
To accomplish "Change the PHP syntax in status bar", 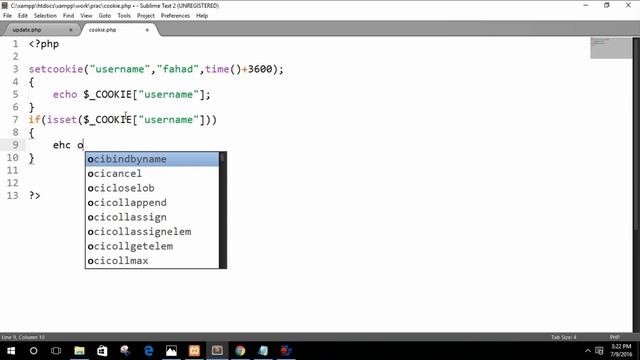I will pos(615,337).
